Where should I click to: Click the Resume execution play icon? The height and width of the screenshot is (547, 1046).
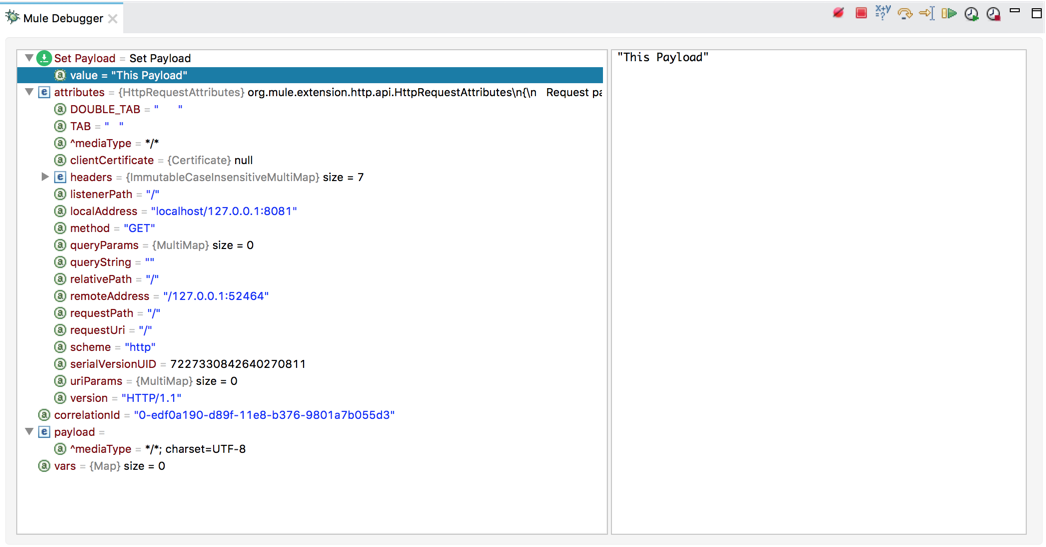point(948,14)
